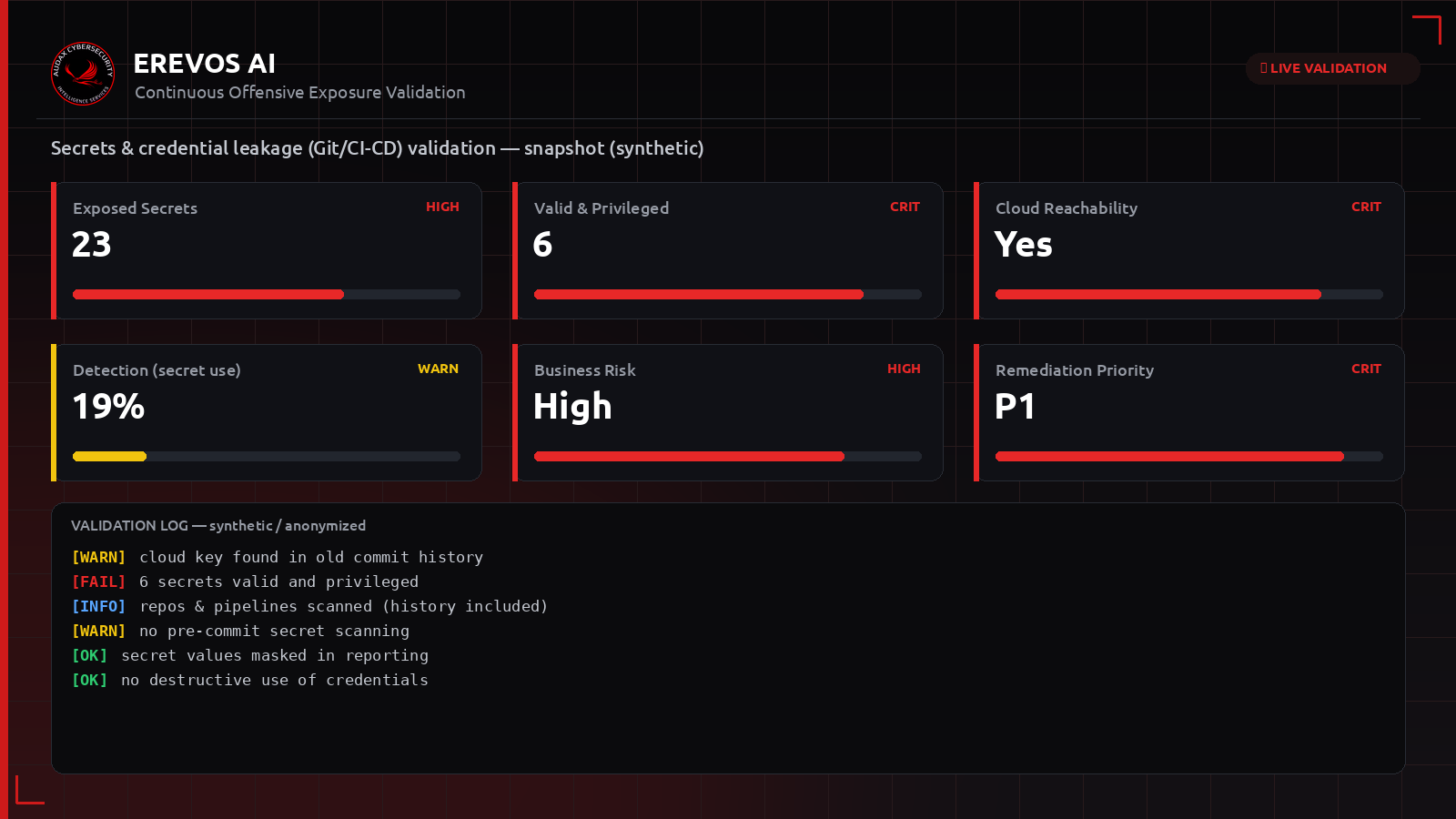This screenshot has height=819, width=1456.
Task: Select log line 'repos & pipelines scanned (history included)'
Action: 343,606
